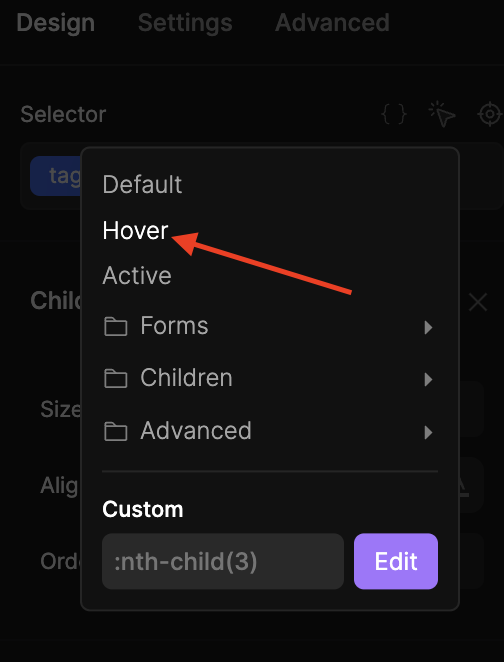Click the crosshair target icon

[490, 114]
